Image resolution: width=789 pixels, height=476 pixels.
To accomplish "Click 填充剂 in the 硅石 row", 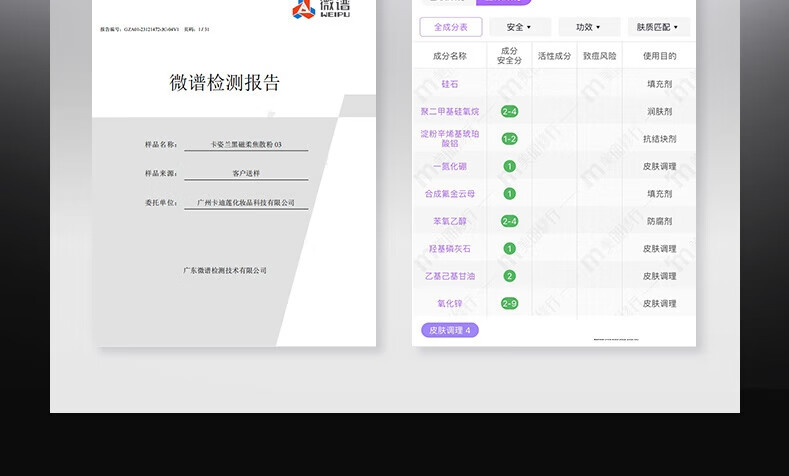I will pyautogui.click(x=659, y=84).
